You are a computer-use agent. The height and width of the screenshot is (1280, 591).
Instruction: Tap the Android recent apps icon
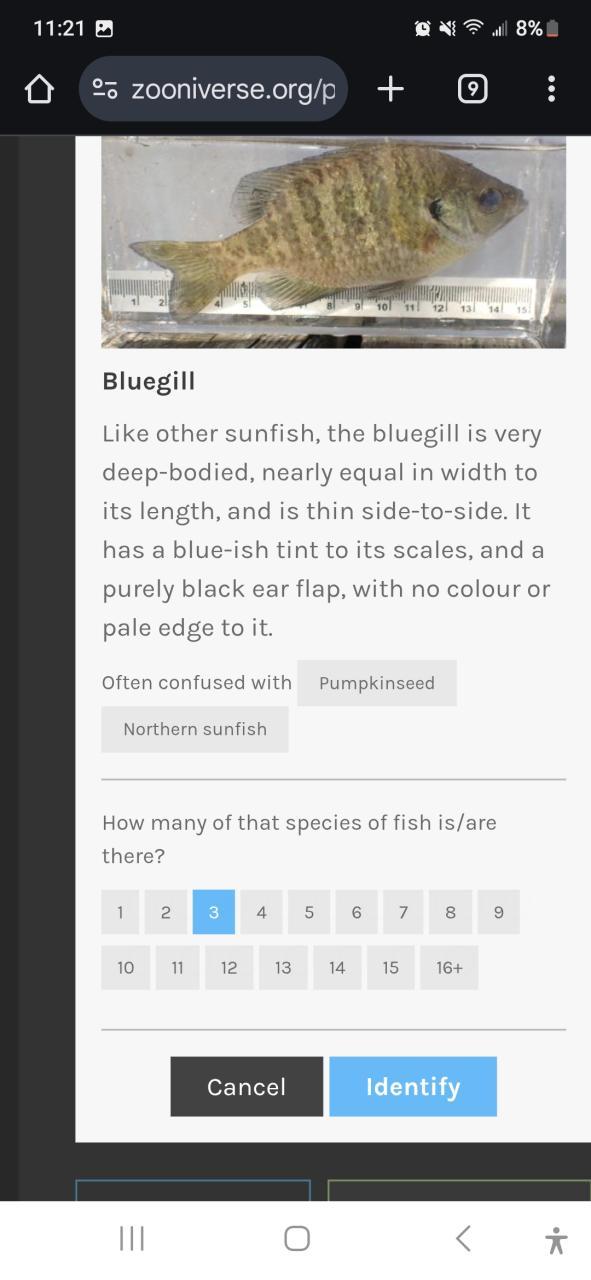pyautogui.click(x=132, y=1239)
